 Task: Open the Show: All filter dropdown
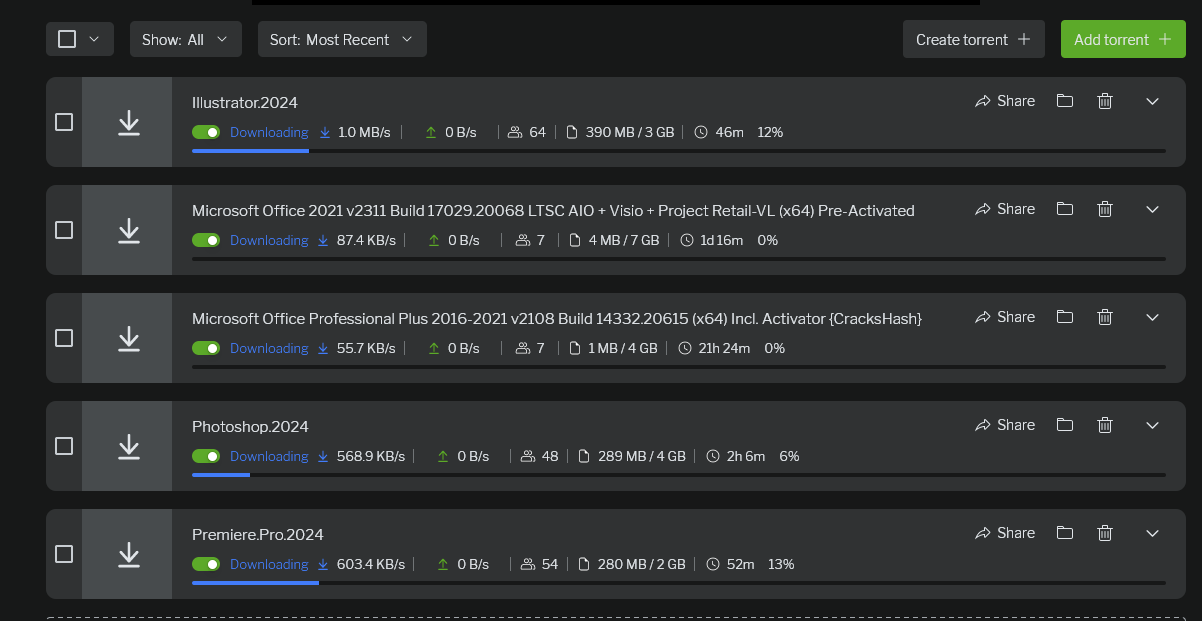pos(185,39)
